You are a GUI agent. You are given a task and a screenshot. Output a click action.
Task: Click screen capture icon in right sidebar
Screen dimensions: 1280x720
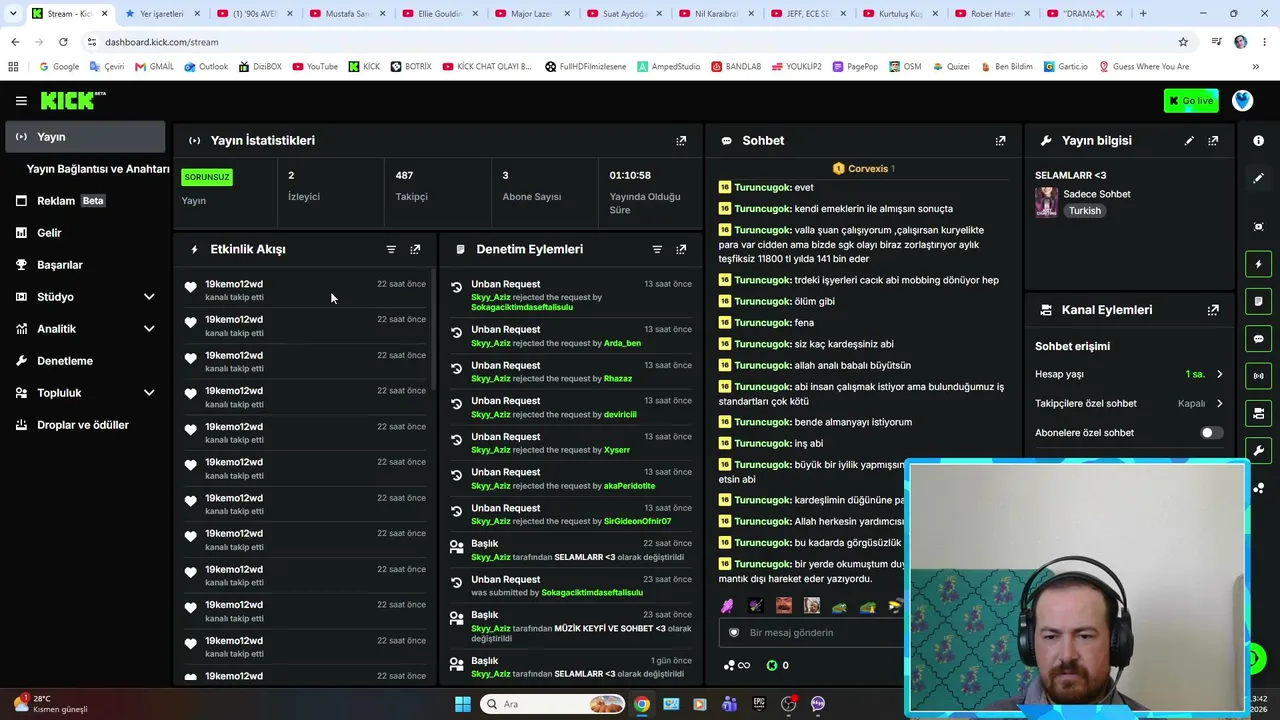point(1258,227)
